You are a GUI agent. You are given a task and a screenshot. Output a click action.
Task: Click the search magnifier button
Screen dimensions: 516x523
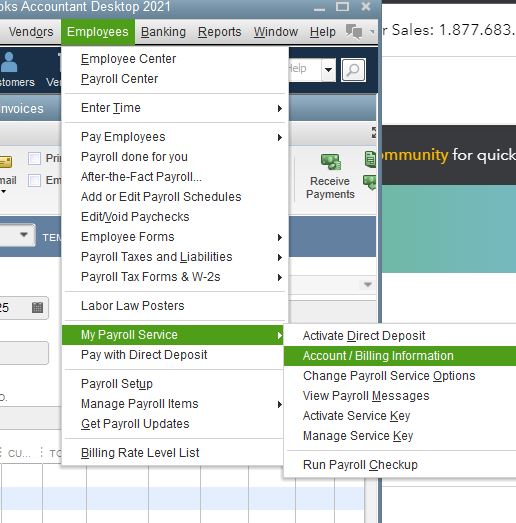tap(353, 70)
